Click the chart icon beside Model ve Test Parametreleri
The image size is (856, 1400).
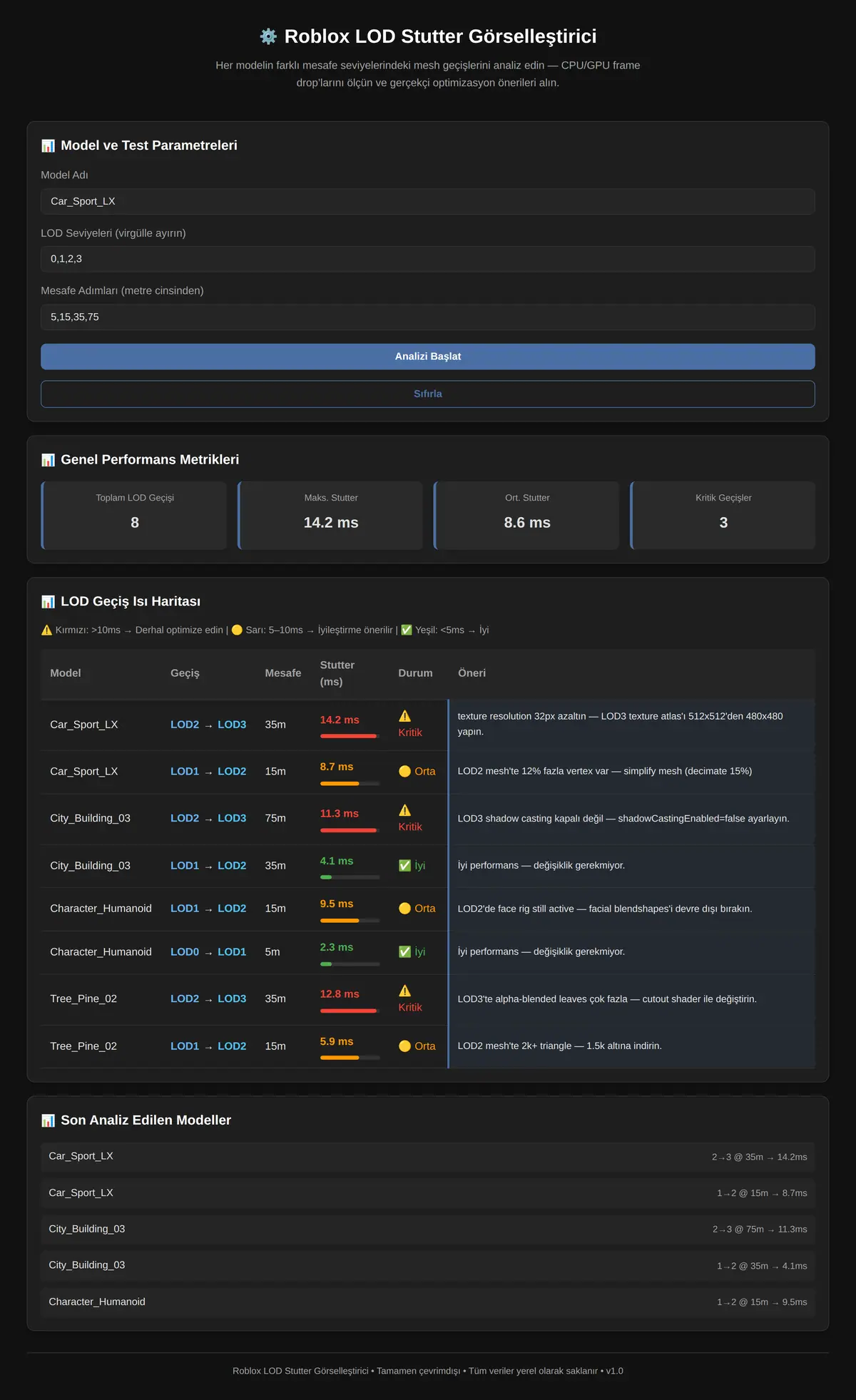point(48,145)
